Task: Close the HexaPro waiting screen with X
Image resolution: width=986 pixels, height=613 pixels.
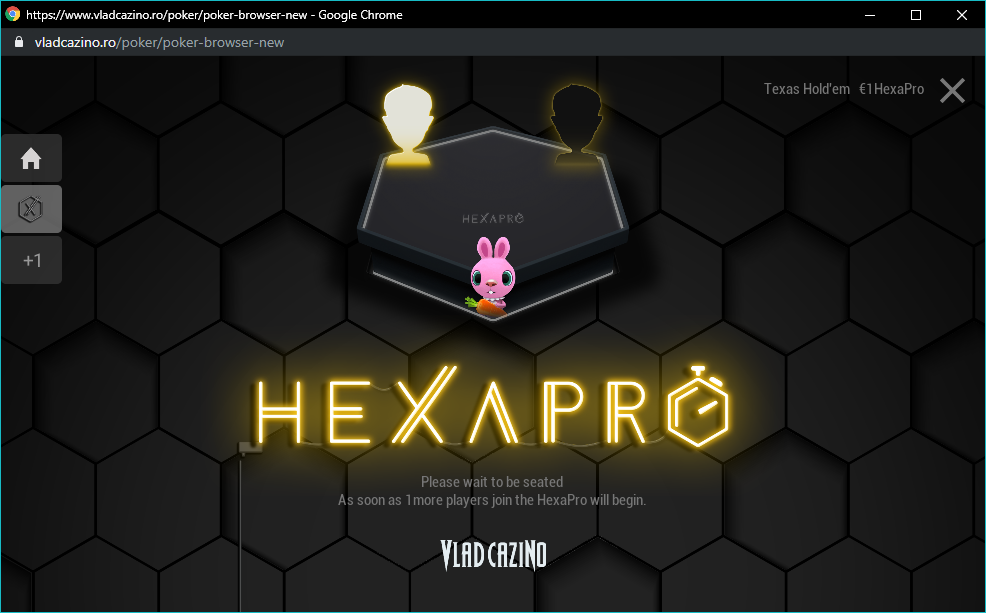Action: point(952,91)
